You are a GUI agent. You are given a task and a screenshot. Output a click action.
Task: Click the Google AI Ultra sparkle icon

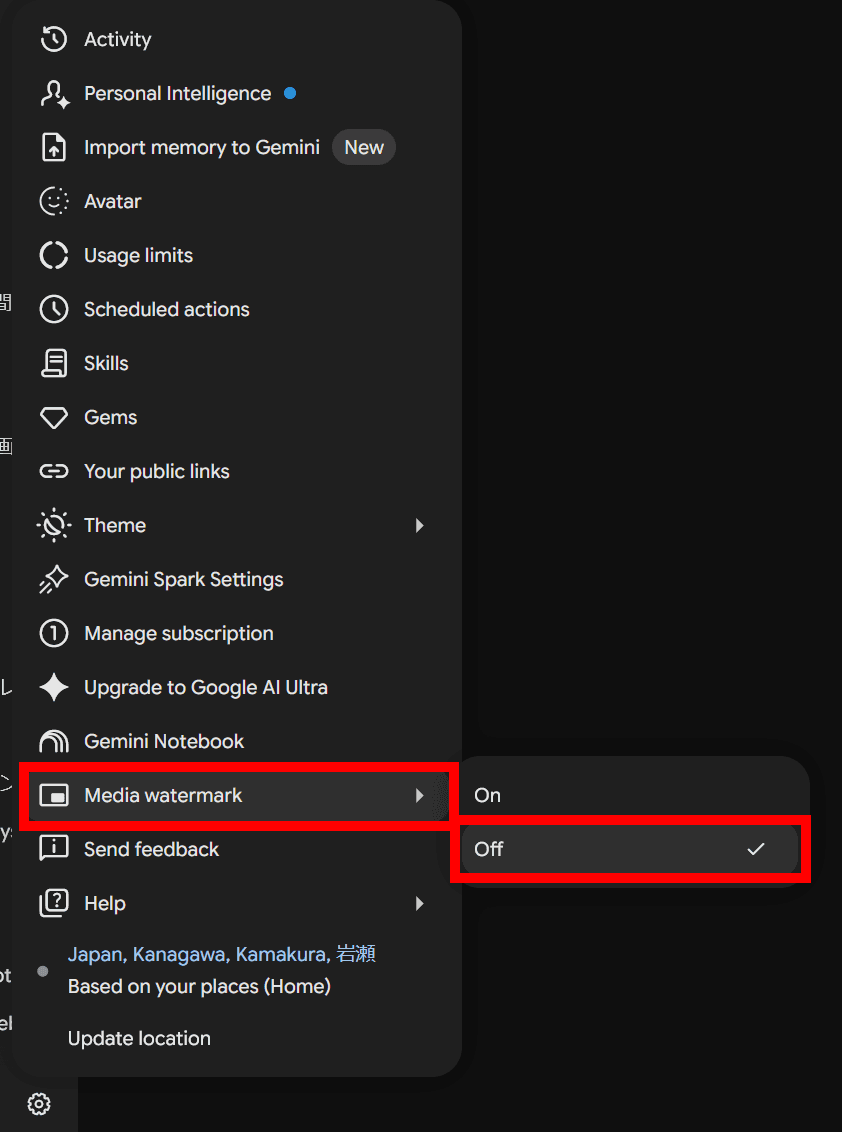(54, 687)
